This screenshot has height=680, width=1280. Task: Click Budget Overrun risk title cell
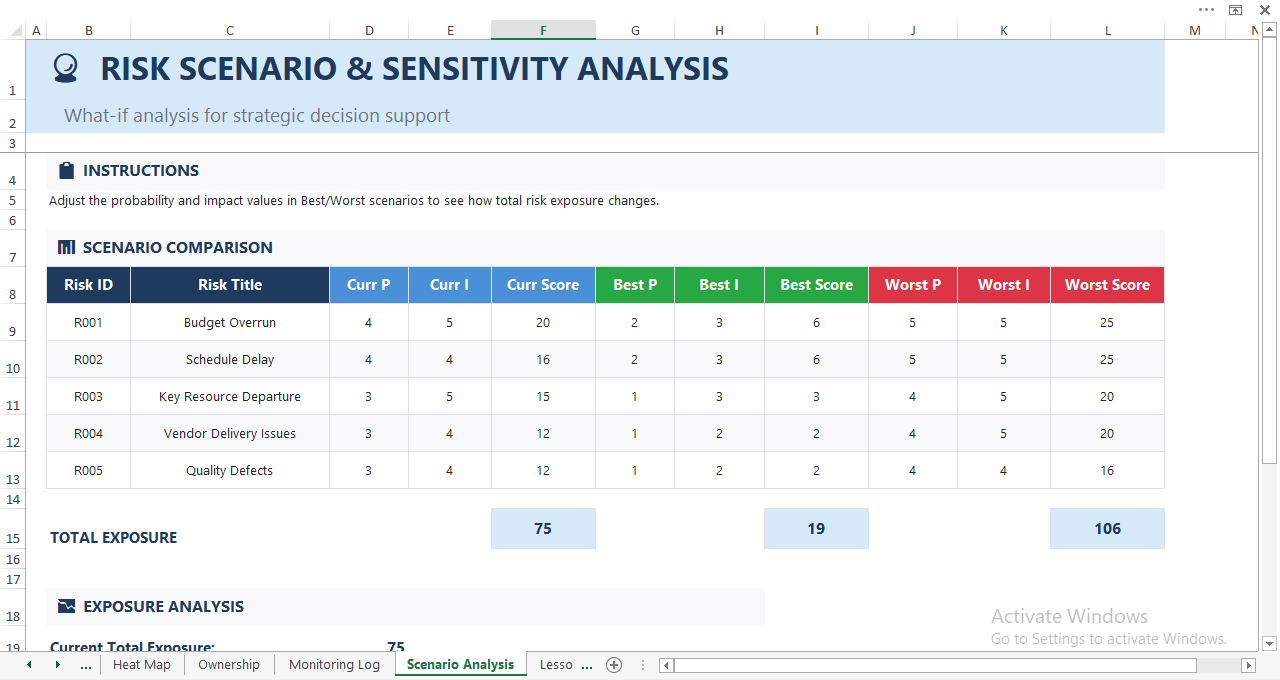pos(230,323)
